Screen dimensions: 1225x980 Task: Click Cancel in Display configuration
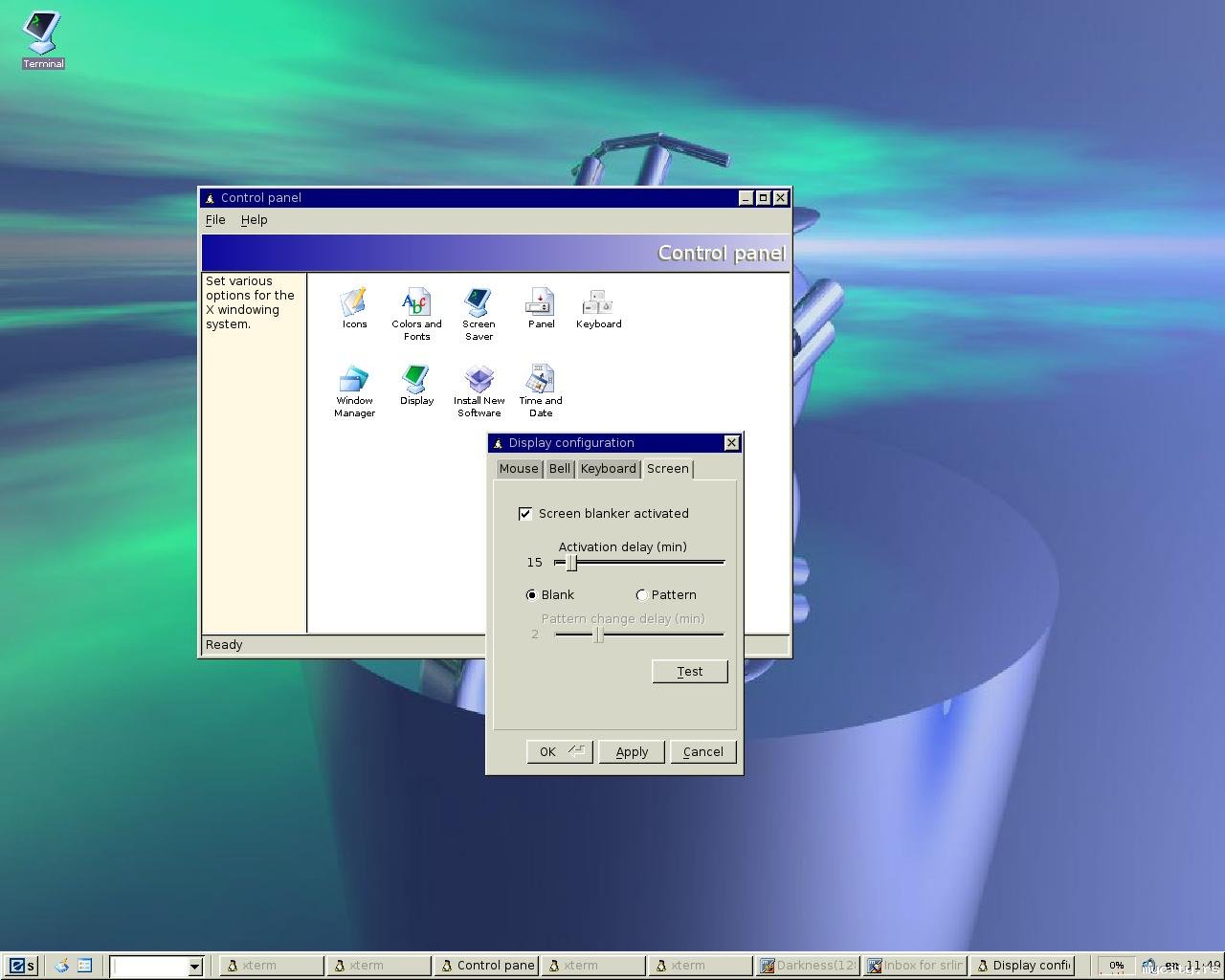[x=703, y=752]
